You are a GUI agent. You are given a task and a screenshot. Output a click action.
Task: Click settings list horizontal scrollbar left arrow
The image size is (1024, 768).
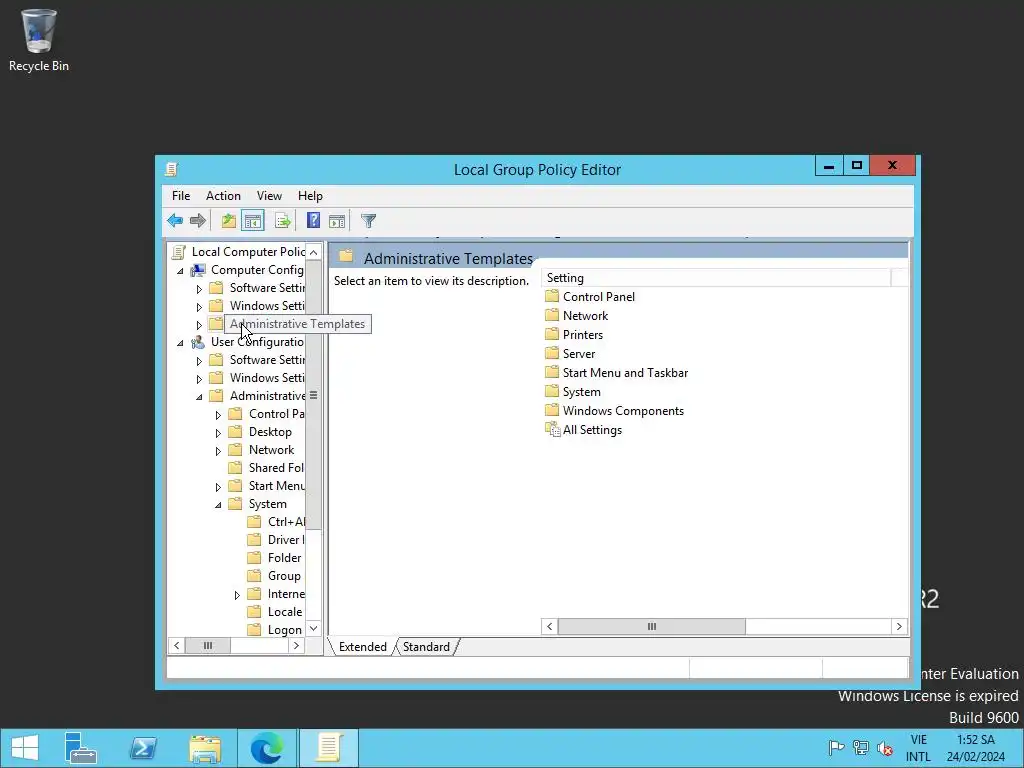tap(550, 626)
